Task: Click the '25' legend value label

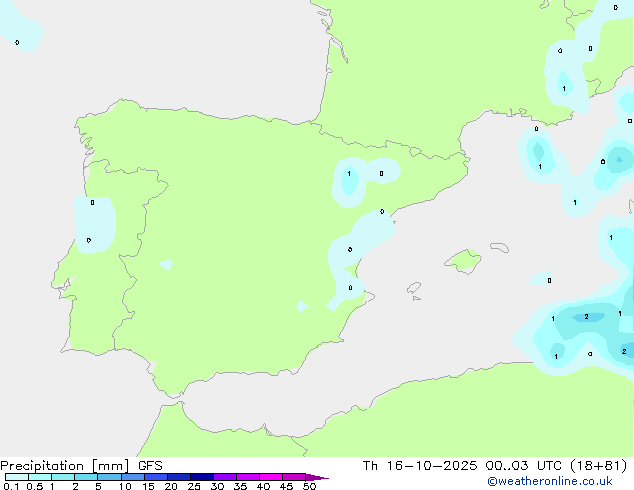Action: point(194,486)
